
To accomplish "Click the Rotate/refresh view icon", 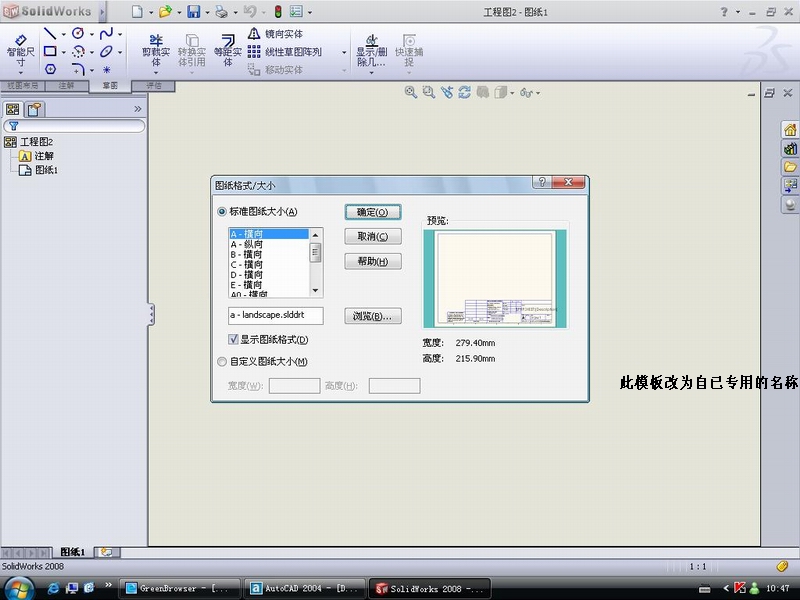I will coord(464,92).
